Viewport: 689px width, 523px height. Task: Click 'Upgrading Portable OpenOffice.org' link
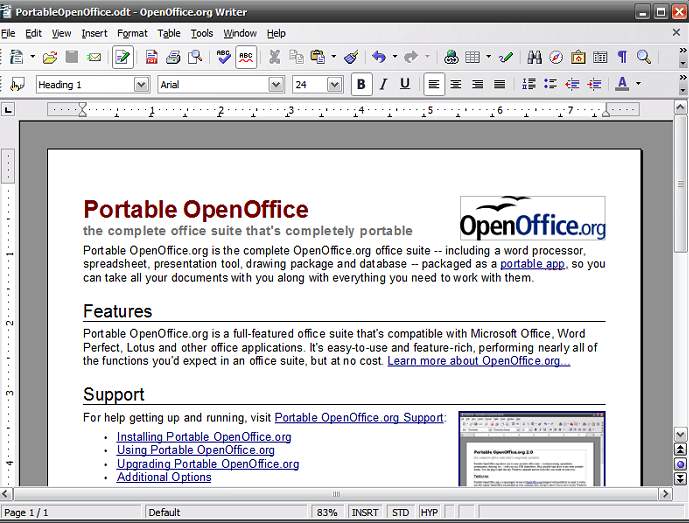point(208,464)
